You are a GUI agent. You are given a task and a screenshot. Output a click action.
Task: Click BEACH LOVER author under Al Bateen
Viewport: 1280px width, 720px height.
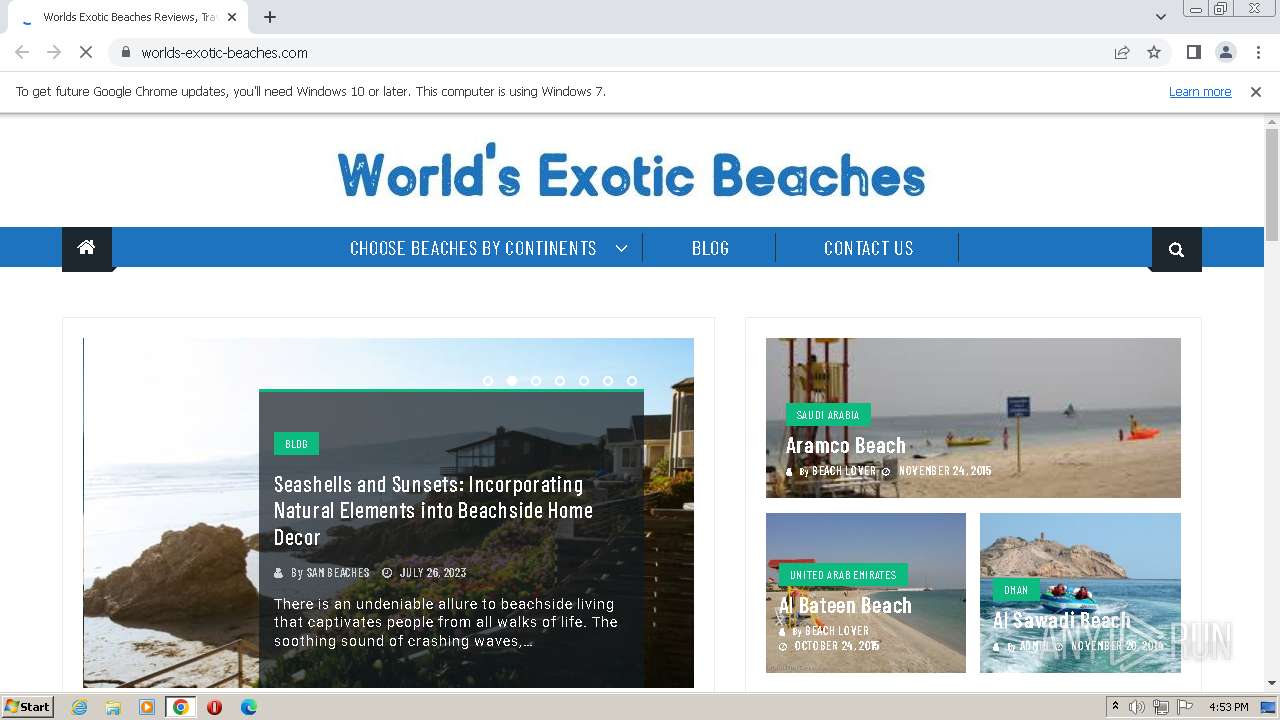(837, 631)
